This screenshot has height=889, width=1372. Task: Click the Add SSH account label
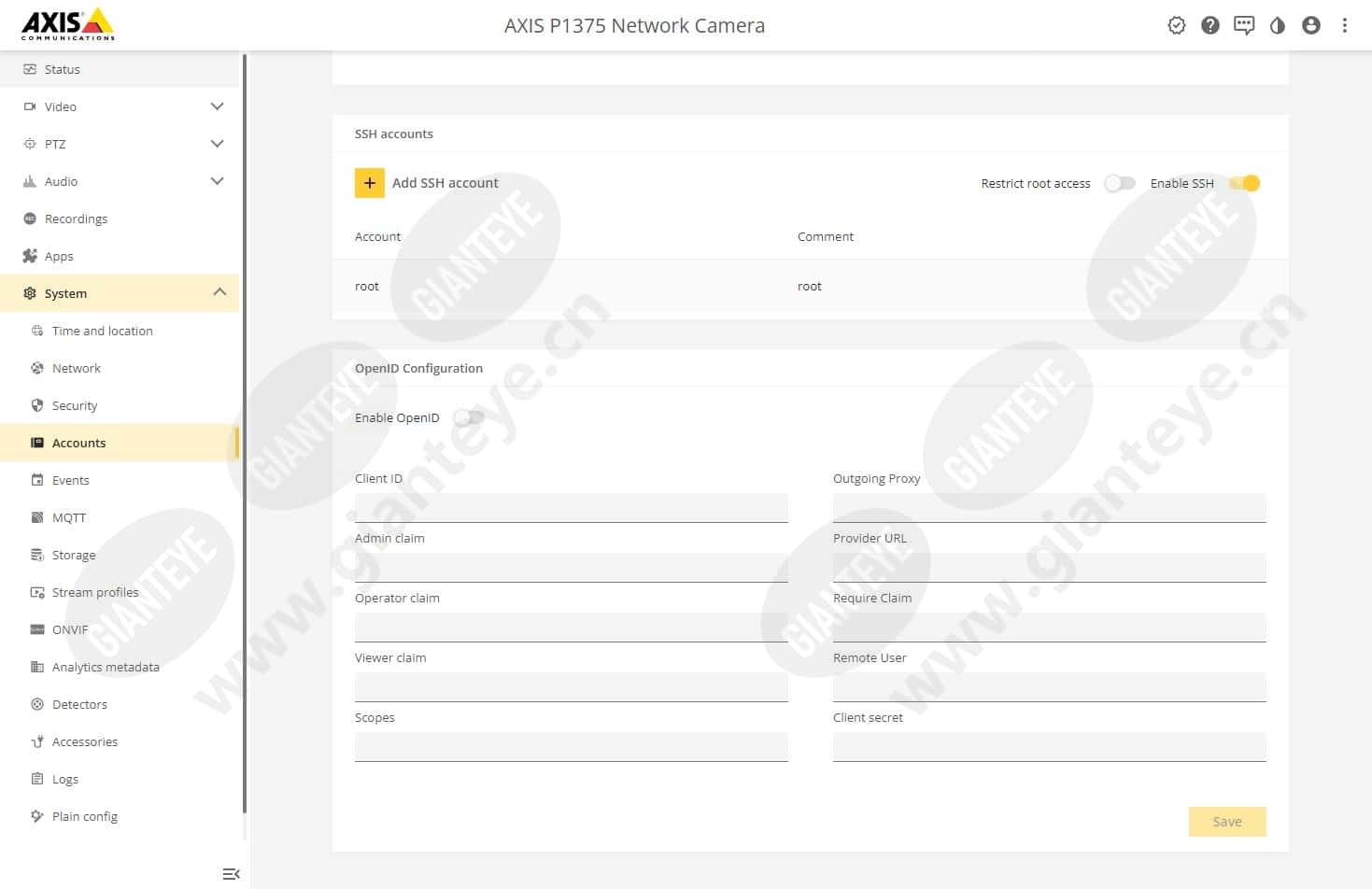tap(446, 183)
